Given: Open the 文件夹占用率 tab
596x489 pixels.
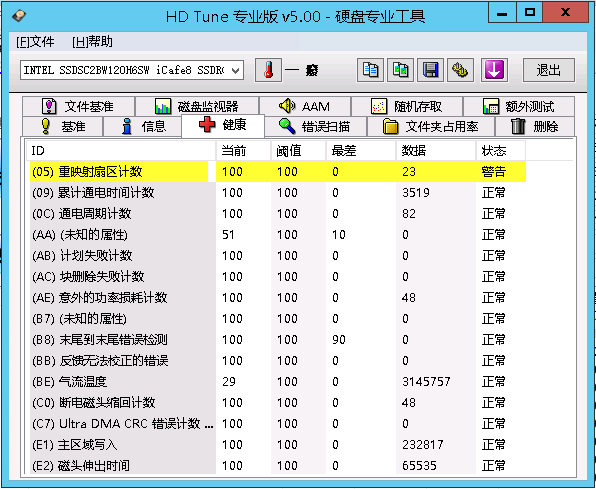Looking at the screenshot, I should coord(431,126).
